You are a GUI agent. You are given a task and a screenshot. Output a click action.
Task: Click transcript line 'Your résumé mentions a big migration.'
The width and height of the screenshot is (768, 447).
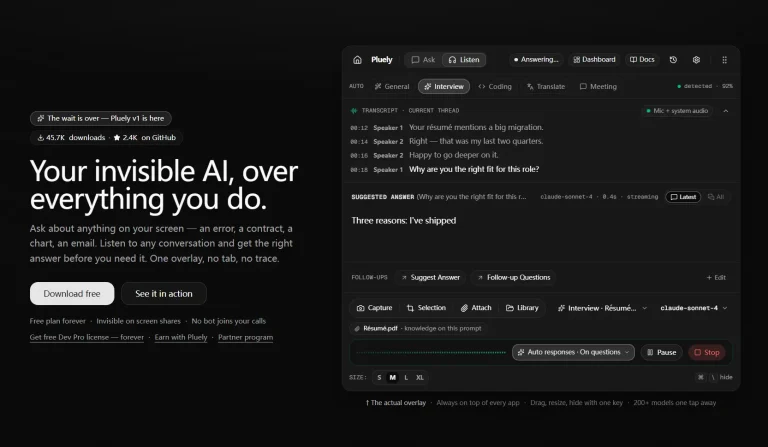point(476,127)
